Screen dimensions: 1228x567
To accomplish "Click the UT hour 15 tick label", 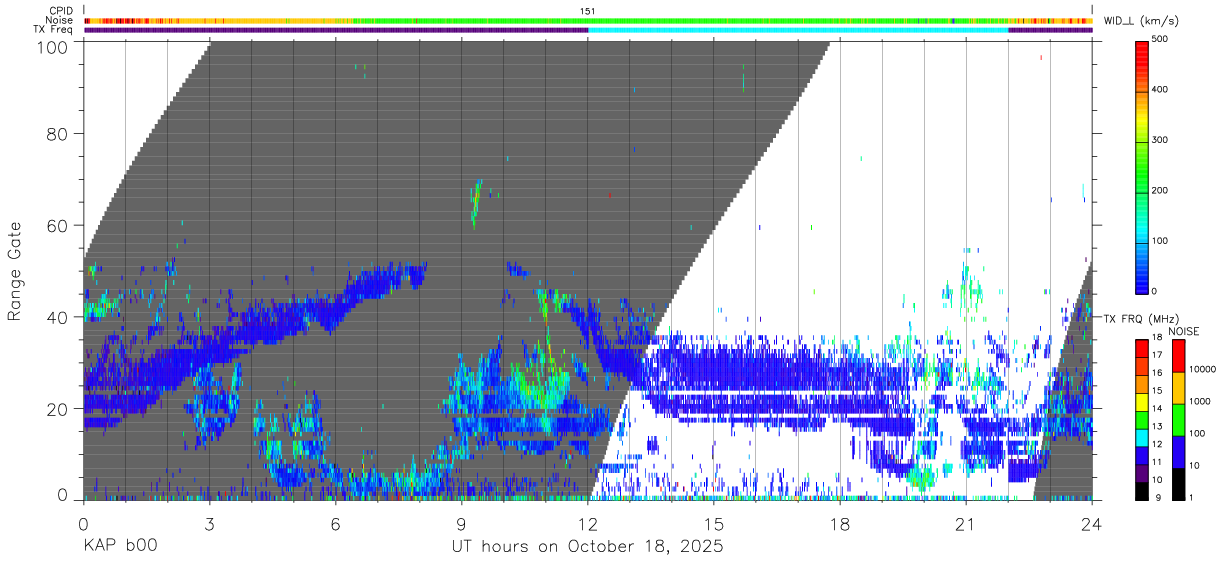I will [714, 524].
